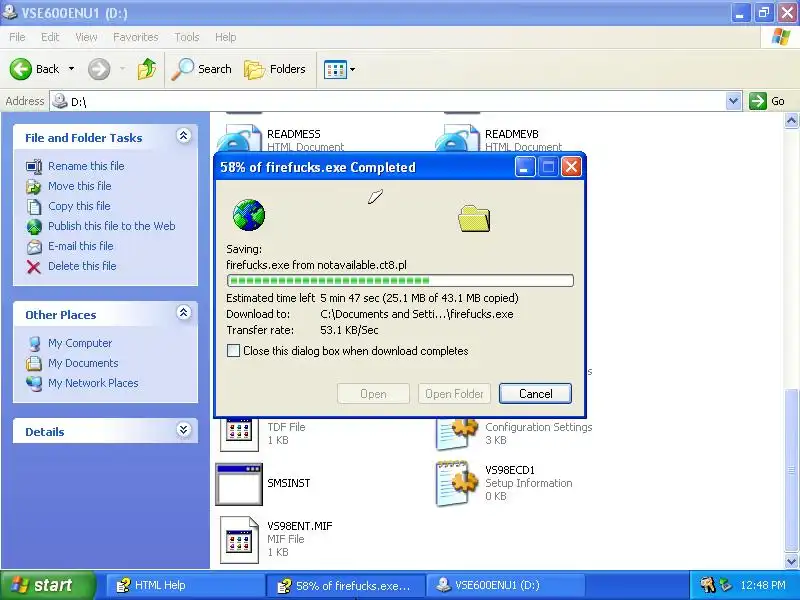
Task: Click the green Go arrow button
Action: (758, 101)
